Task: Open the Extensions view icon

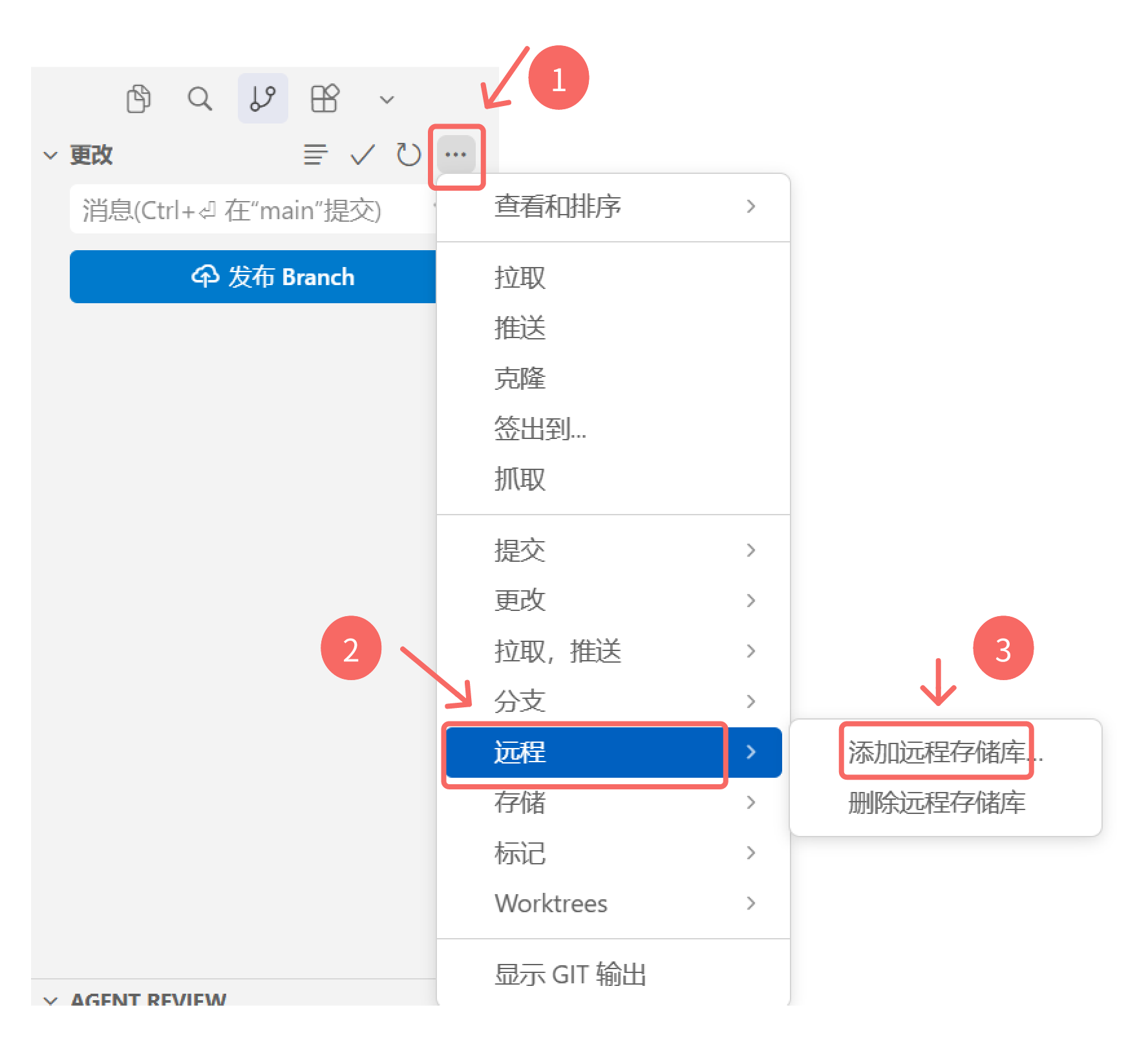Action: click(324, 98)
